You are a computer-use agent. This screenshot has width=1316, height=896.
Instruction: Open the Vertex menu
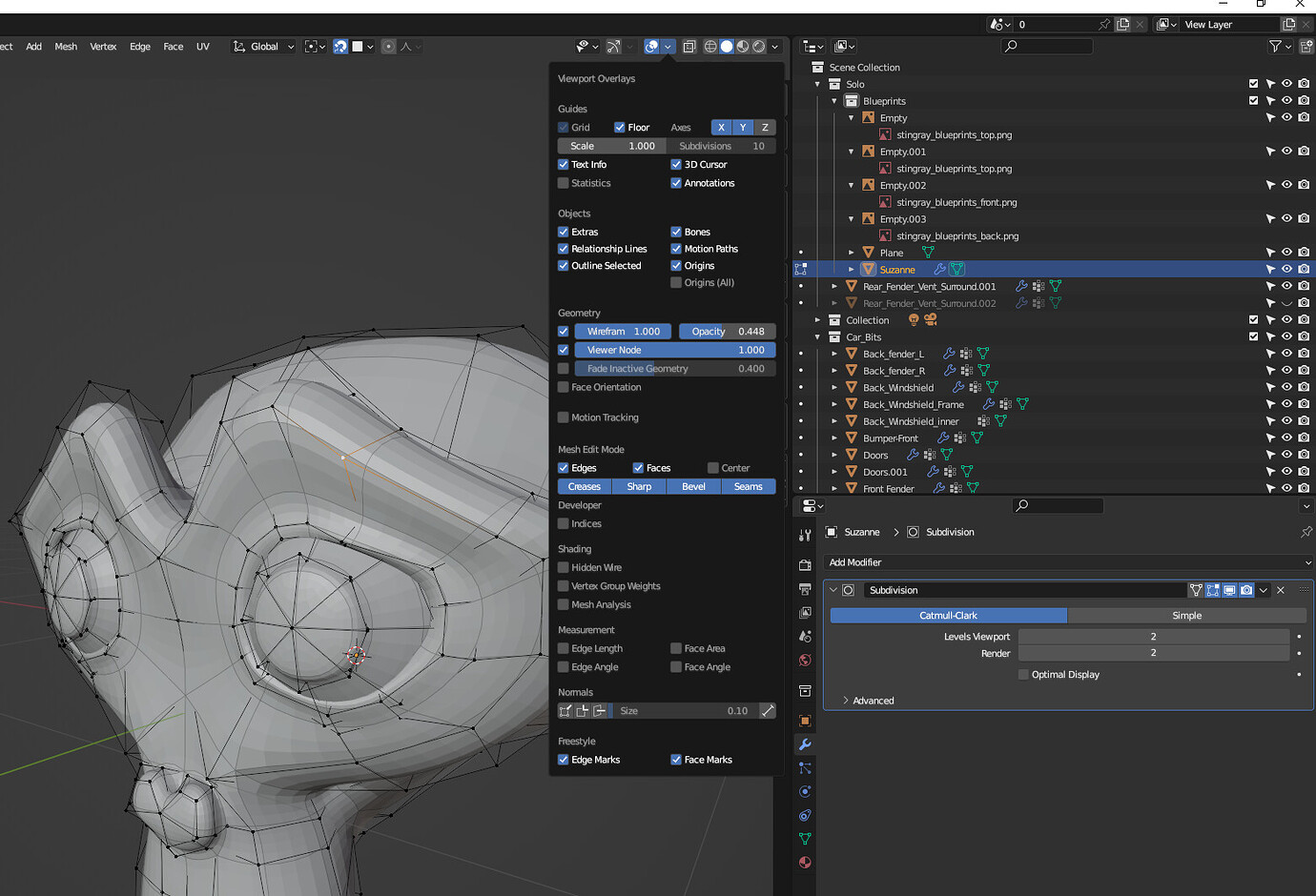[x=103, y=46]
